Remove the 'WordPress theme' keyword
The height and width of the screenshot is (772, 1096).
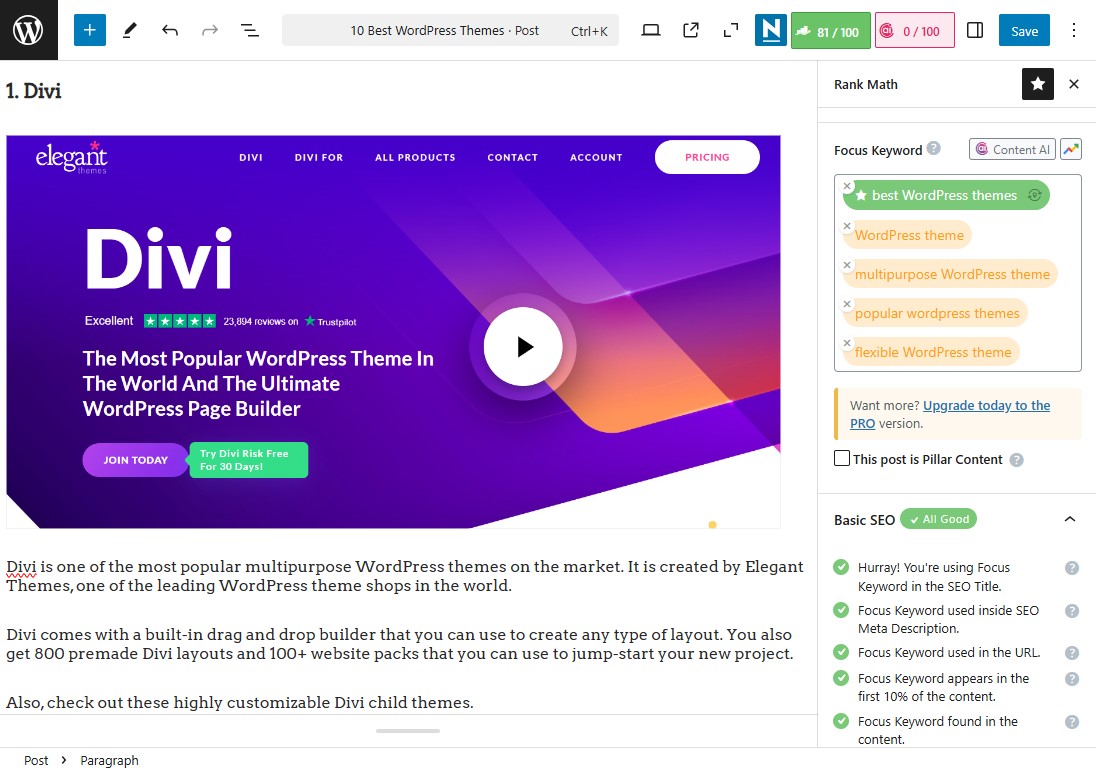pyautogui.click(x=847, y=226)
